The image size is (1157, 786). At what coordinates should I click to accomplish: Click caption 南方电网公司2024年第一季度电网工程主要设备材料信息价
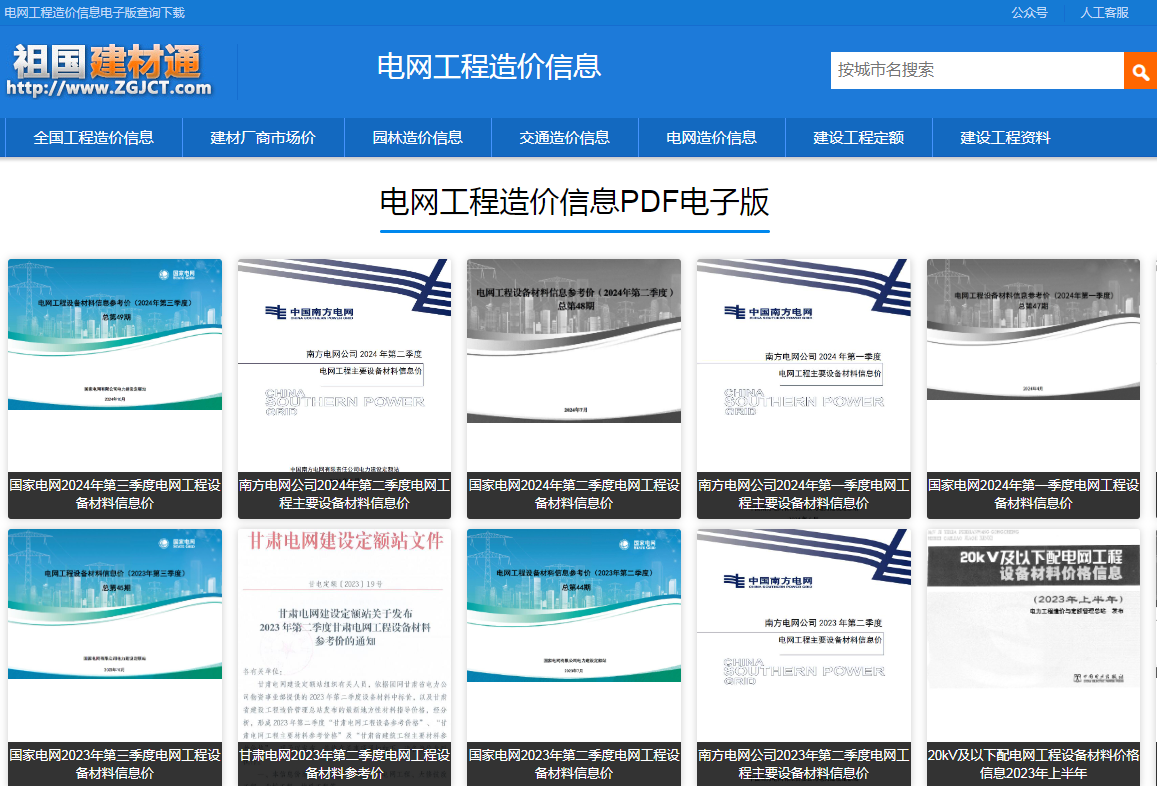pyautogui.click(x=804, y=494)
